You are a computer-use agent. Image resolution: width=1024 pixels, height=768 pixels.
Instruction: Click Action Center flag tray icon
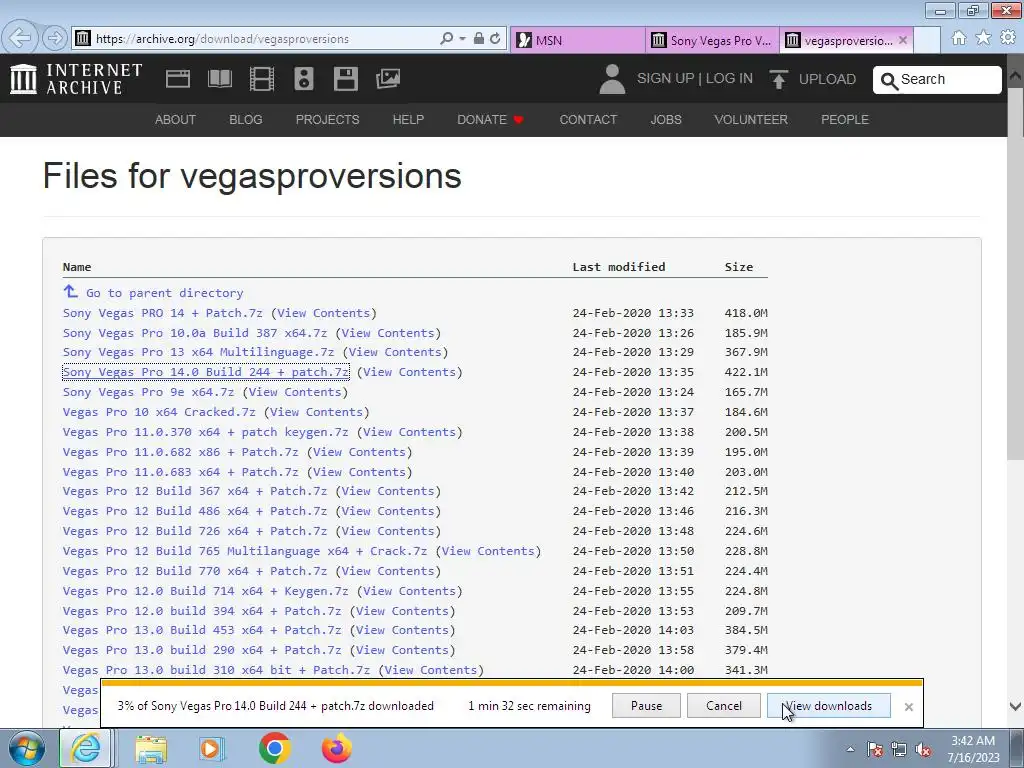pos(875,750)
